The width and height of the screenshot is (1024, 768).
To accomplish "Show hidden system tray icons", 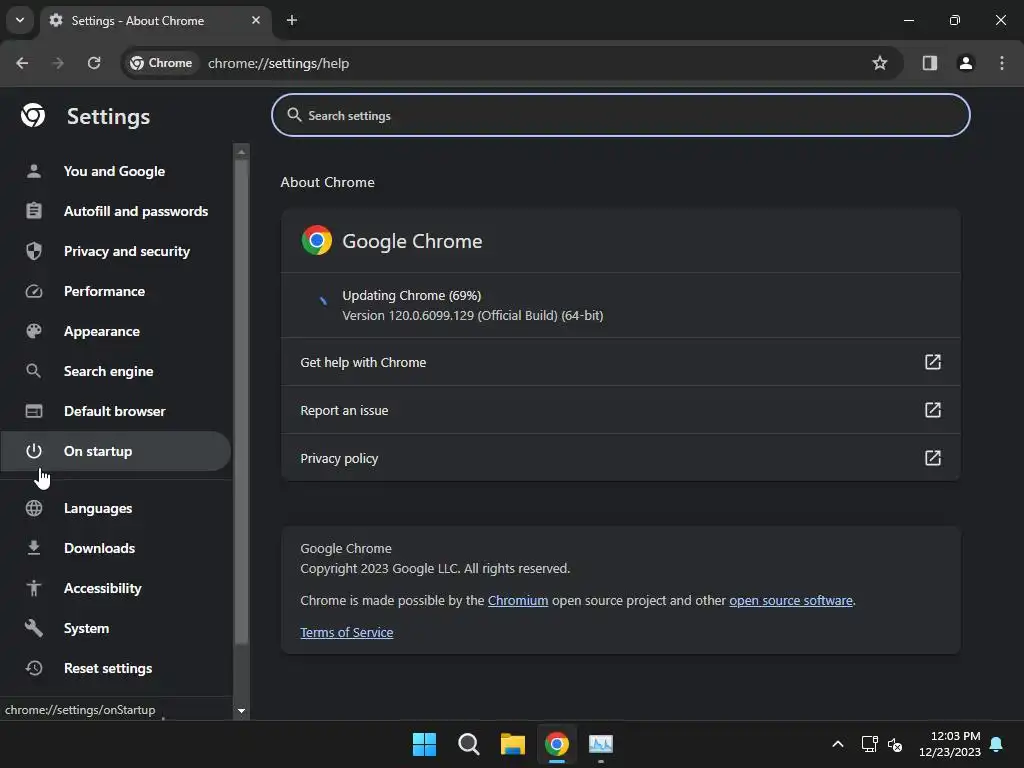I will coord(838,744).
